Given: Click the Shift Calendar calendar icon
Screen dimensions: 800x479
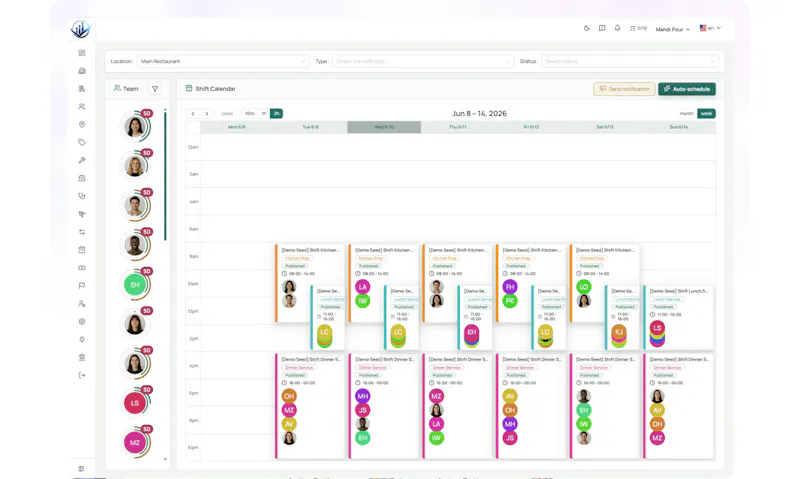Looking at the screenshot, I should pos(189,88).
